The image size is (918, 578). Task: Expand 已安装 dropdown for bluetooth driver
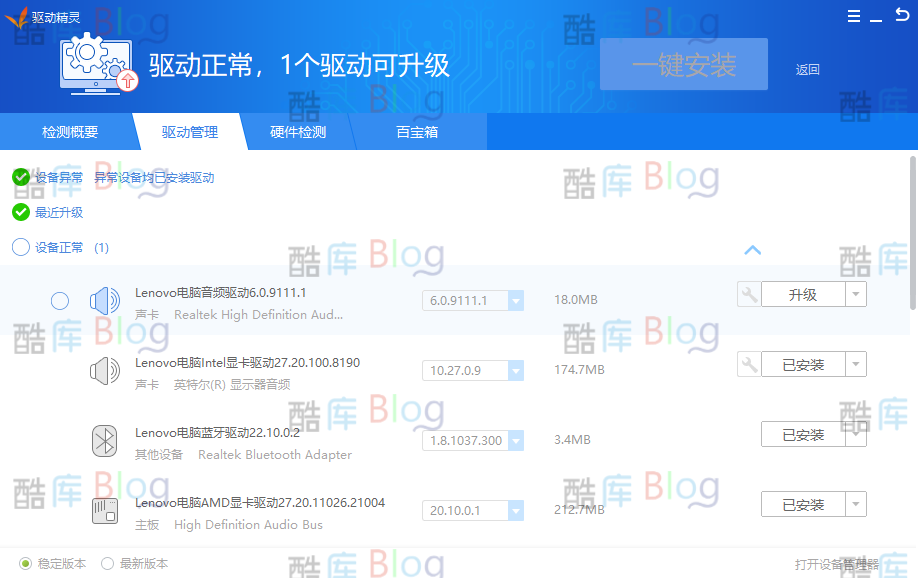tap(855, 434)
